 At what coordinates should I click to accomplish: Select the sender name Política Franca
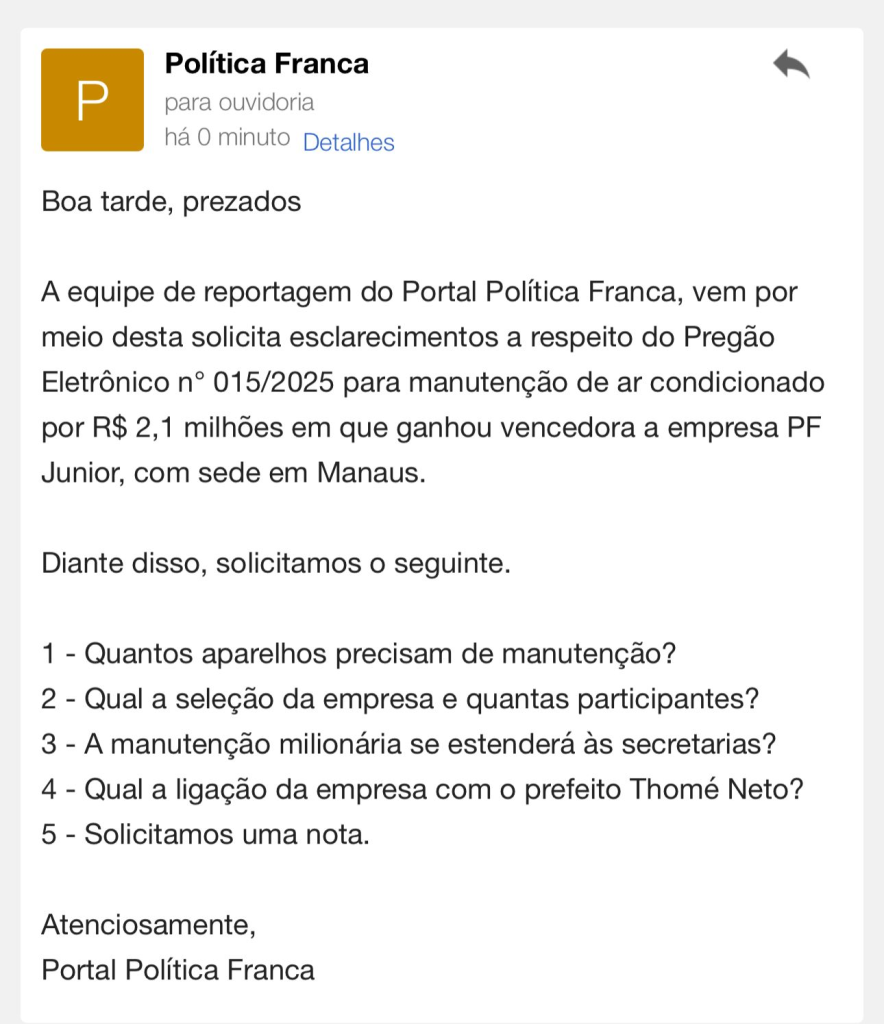pyautogui.click(x=266, y=64)
